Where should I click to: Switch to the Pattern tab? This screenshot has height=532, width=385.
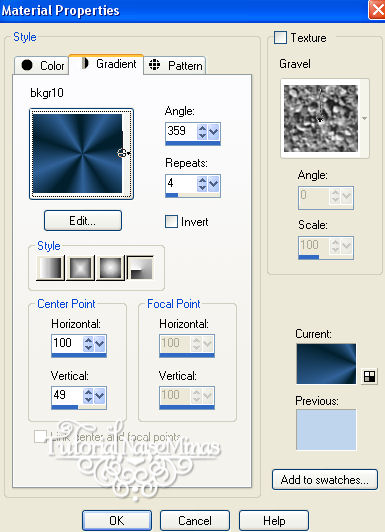click(175, 65)
